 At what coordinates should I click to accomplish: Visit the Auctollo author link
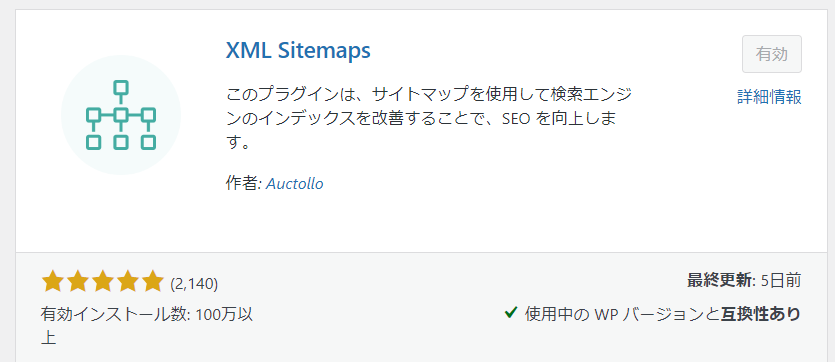(x=294, y=184)
